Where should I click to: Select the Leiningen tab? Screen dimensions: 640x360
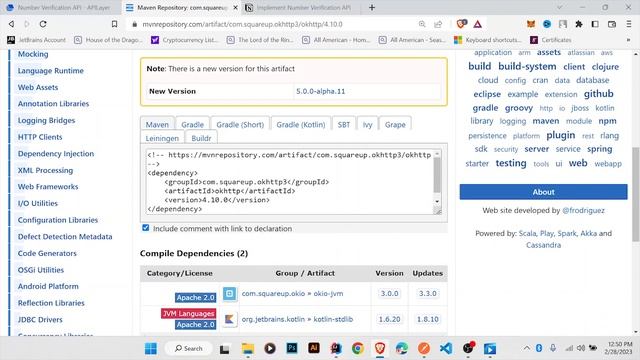coord(162,138)
